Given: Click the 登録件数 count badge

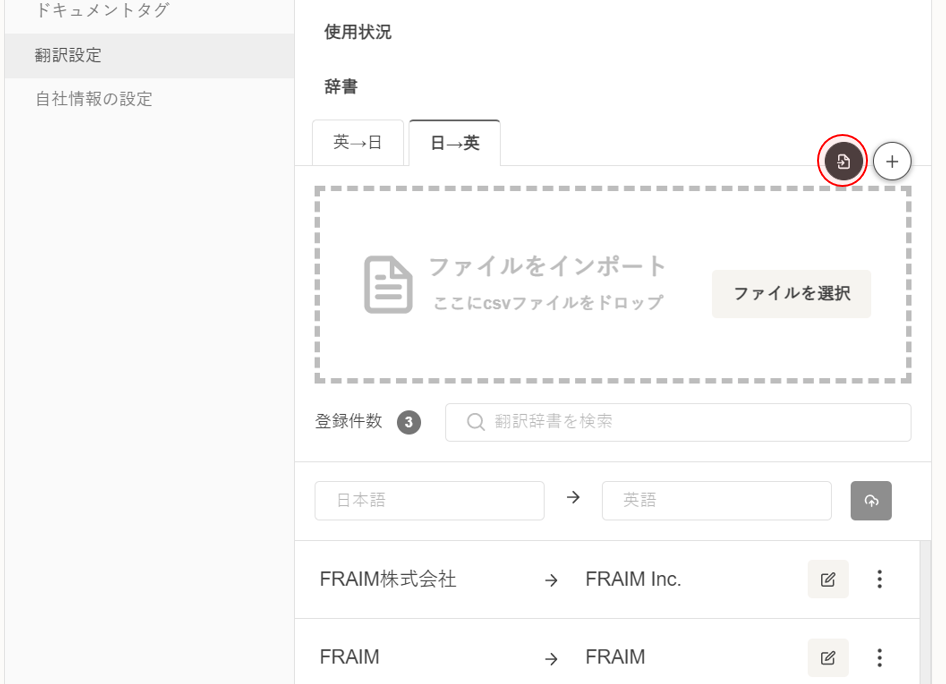Looking at the screenshot, I should [x=408, y=423].
